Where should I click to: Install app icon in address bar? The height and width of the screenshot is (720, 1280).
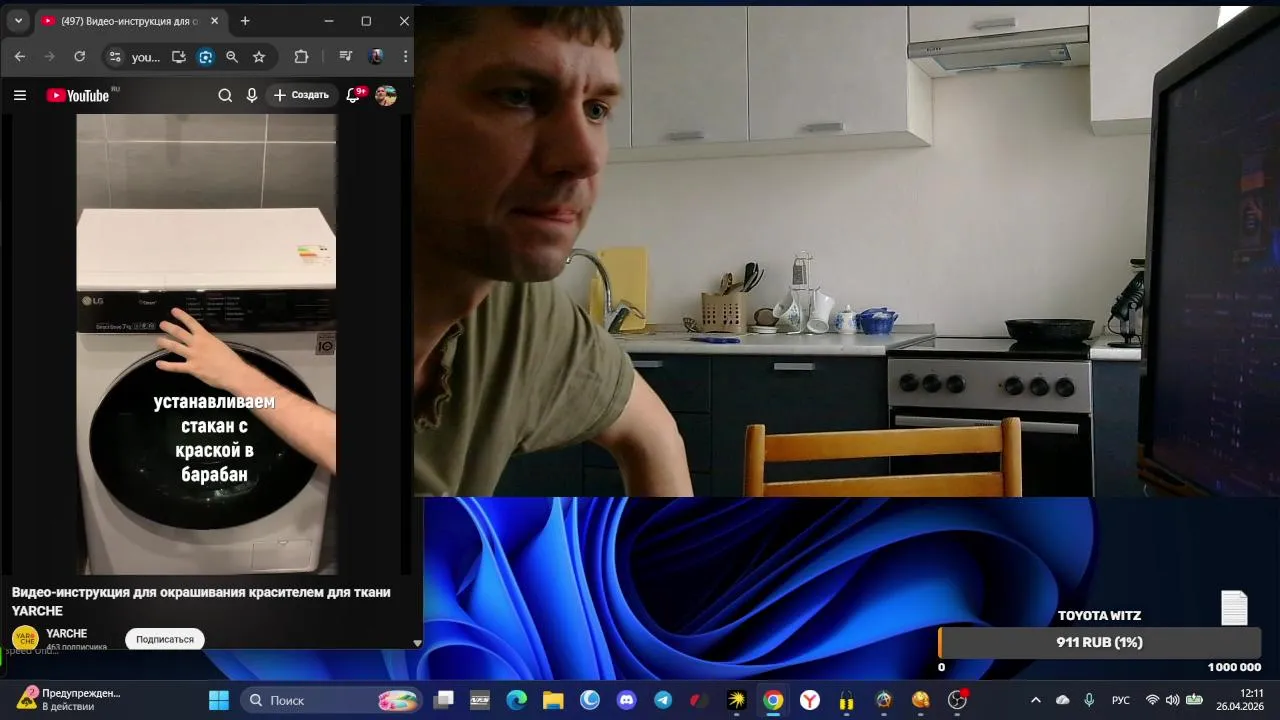point(179,57)
